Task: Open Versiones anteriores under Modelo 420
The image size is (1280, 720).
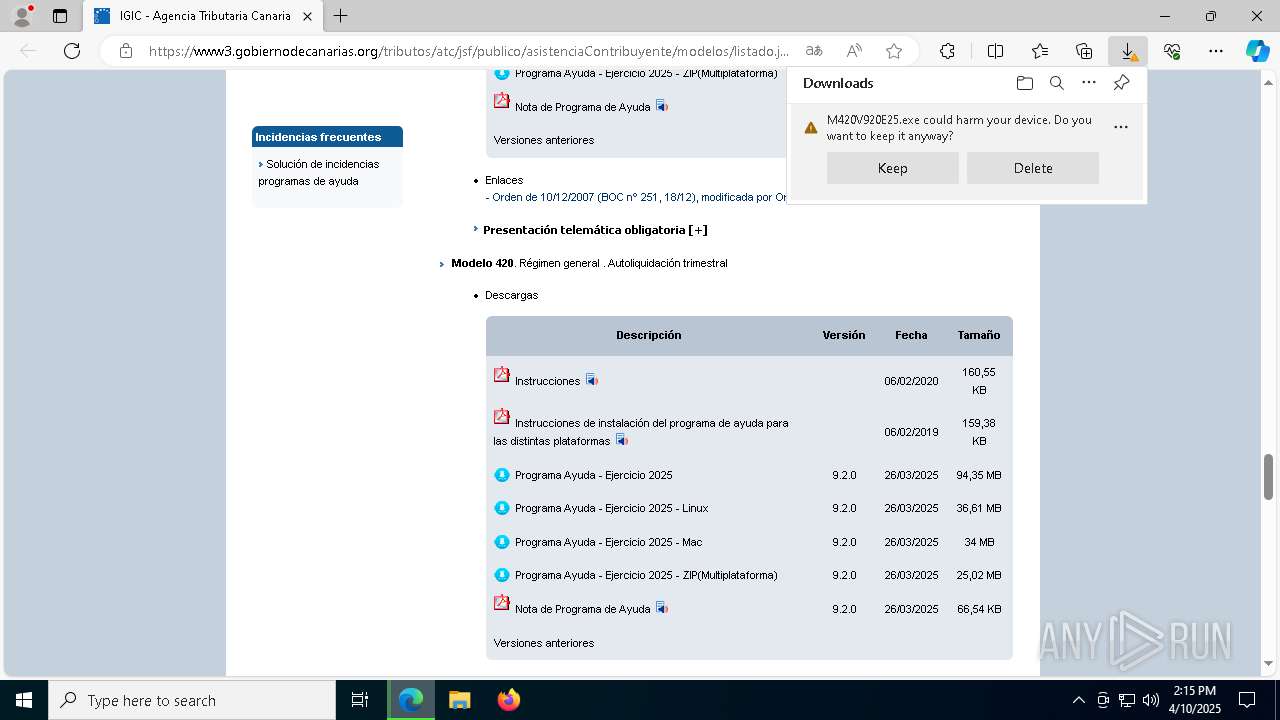Action: [543, 643]
